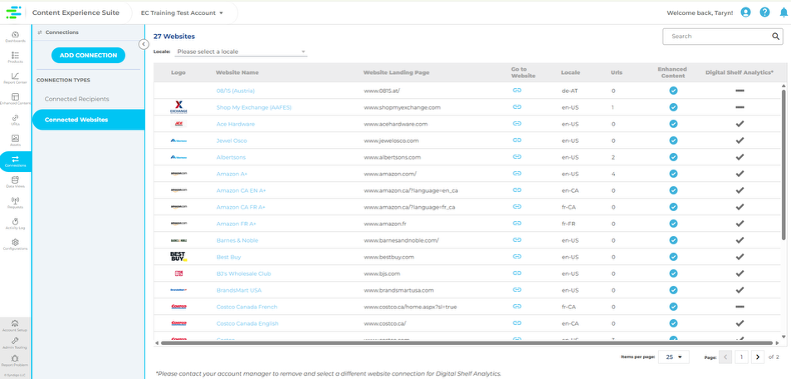This screenshot has height=380, width=792.
Task: Open the Dashboards sidebar icon
Action: click(x=15, y=37)
